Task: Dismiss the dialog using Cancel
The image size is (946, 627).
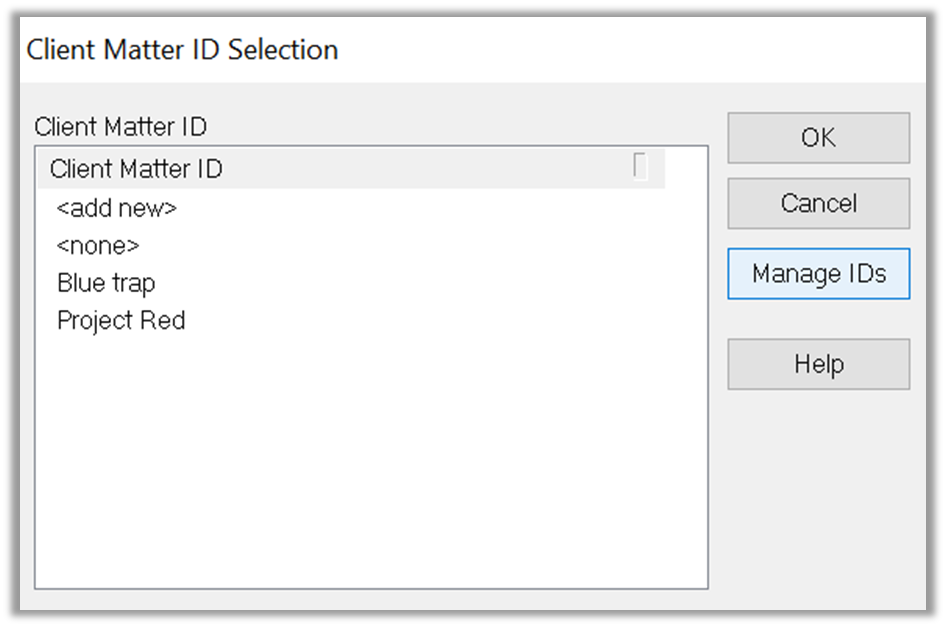Action: point(818,204)
